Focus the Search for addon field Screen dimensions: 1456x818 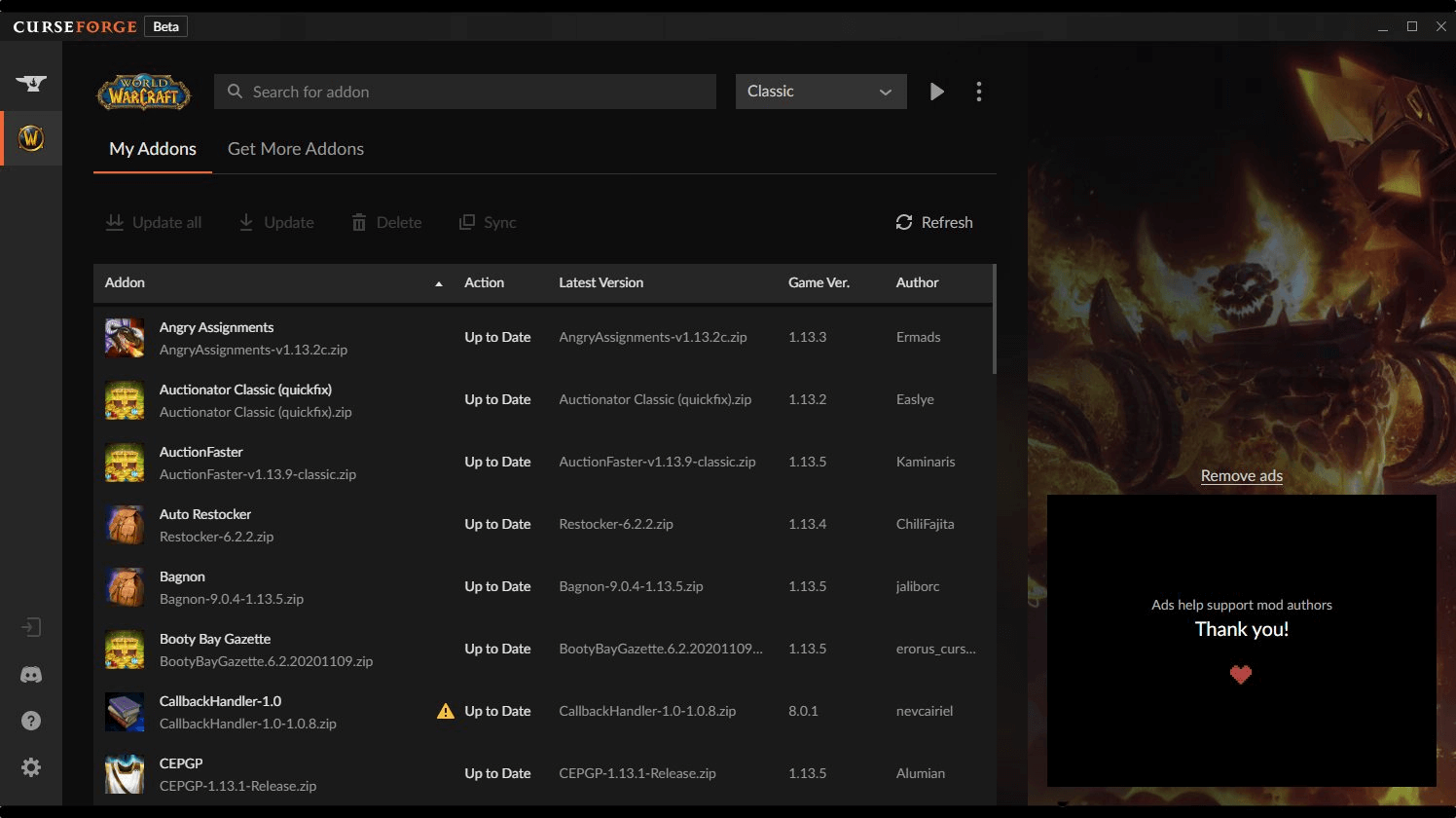pyautogui.click(x=465, y=92)
